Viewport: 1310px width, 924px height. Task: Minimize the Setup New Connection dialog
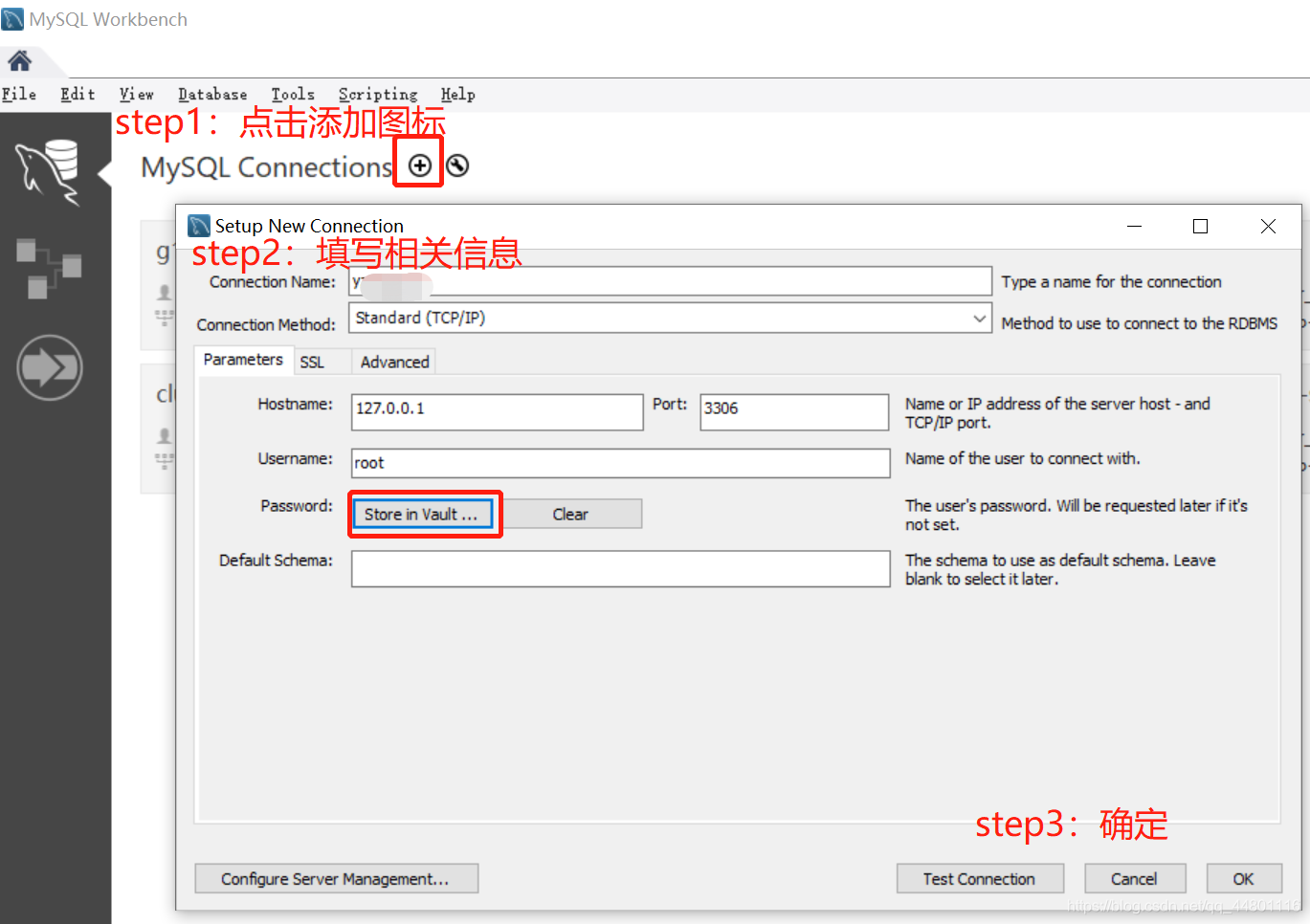pyautogui.click(x=1134, y=226)
